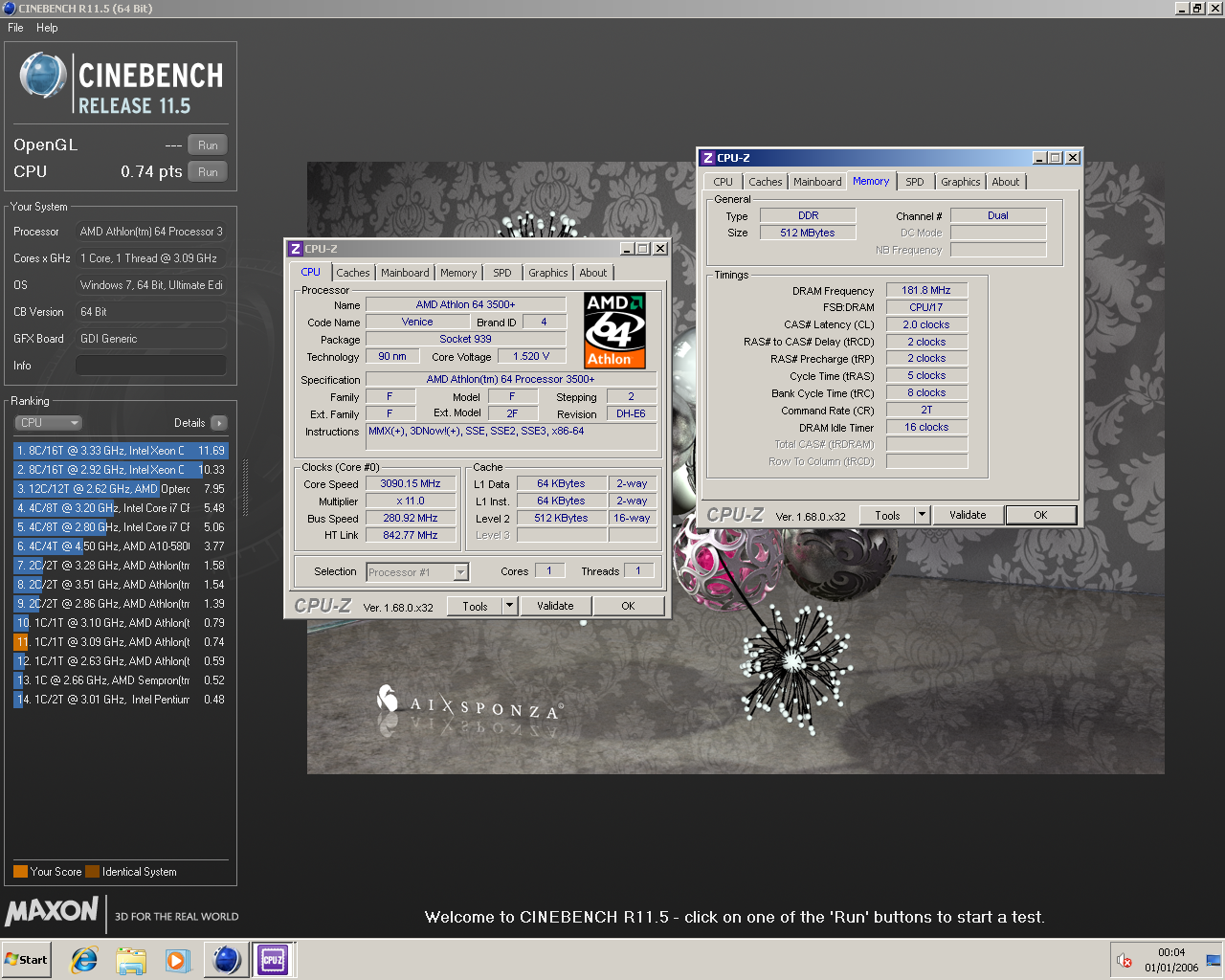Switch to SPD tab in CPU-Z CPU window
The height and width of the screenshot is (980, 1225).
click(x=502, y=273)
